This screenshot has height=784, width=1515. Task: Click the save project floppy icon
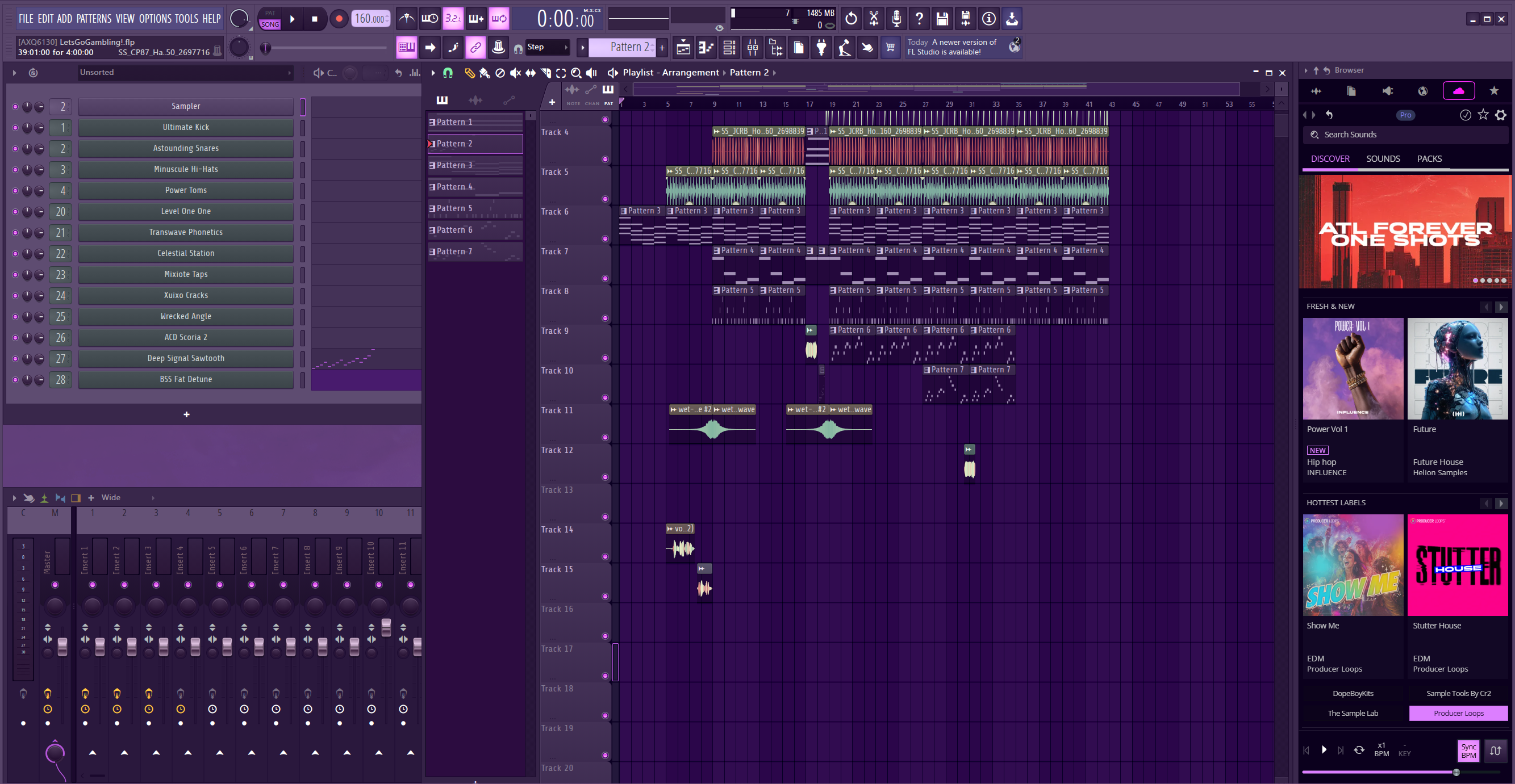tap(942, 19)
